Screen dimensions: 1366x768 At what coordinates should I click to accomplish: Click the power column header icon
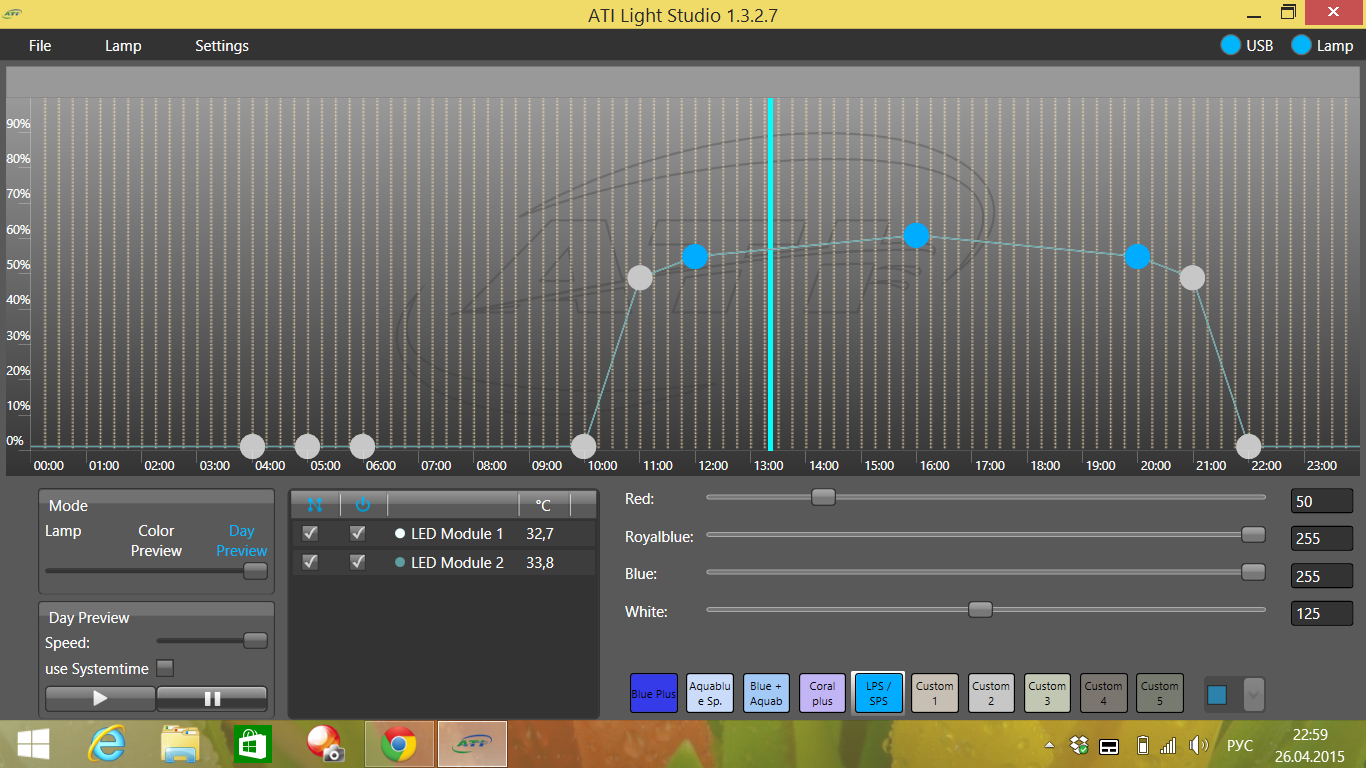pos(363,505)
